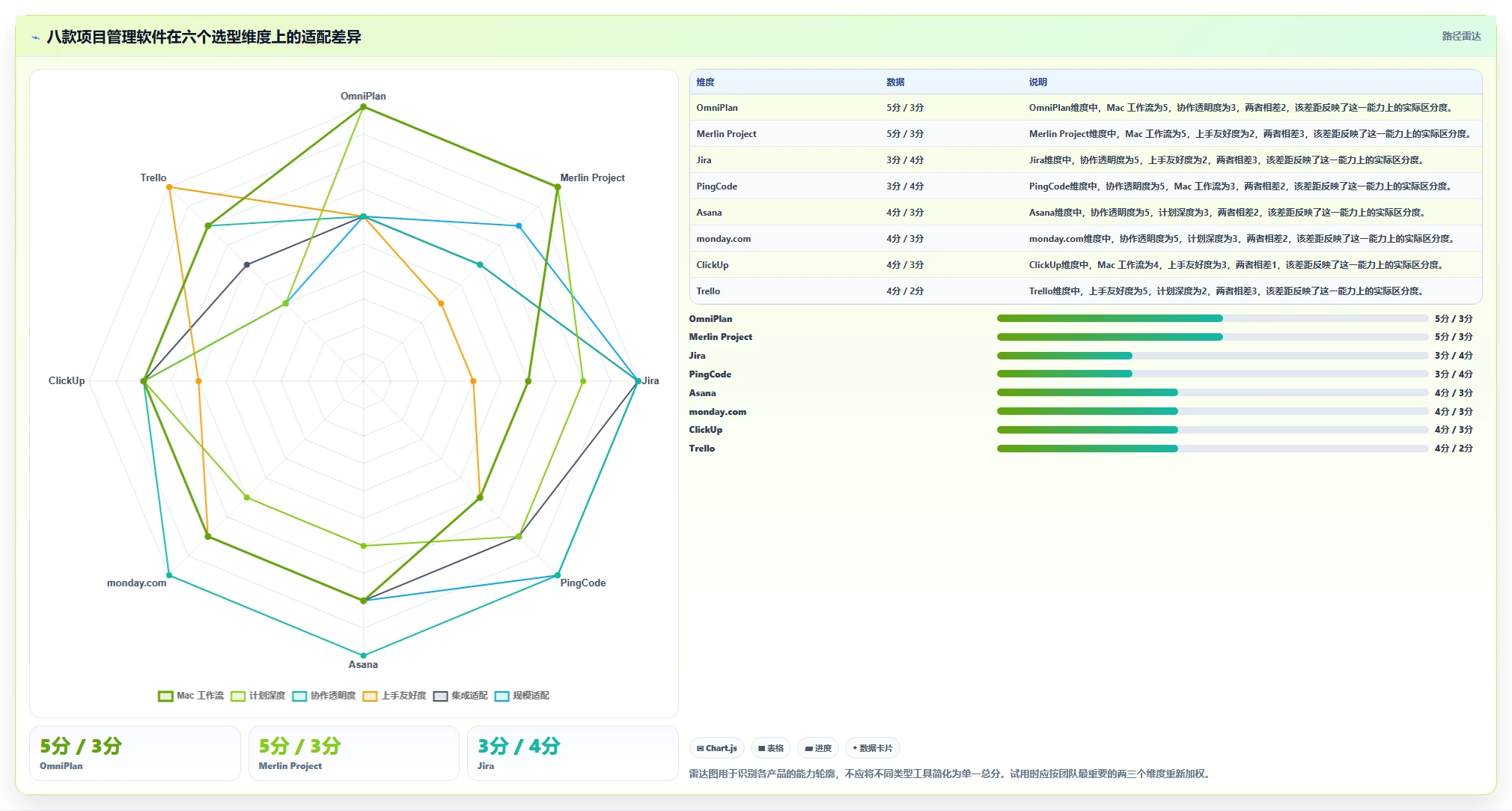Click the blue data point near Merlin Project
Viewport: 1512px width, 811px height.
coord(519,225)
